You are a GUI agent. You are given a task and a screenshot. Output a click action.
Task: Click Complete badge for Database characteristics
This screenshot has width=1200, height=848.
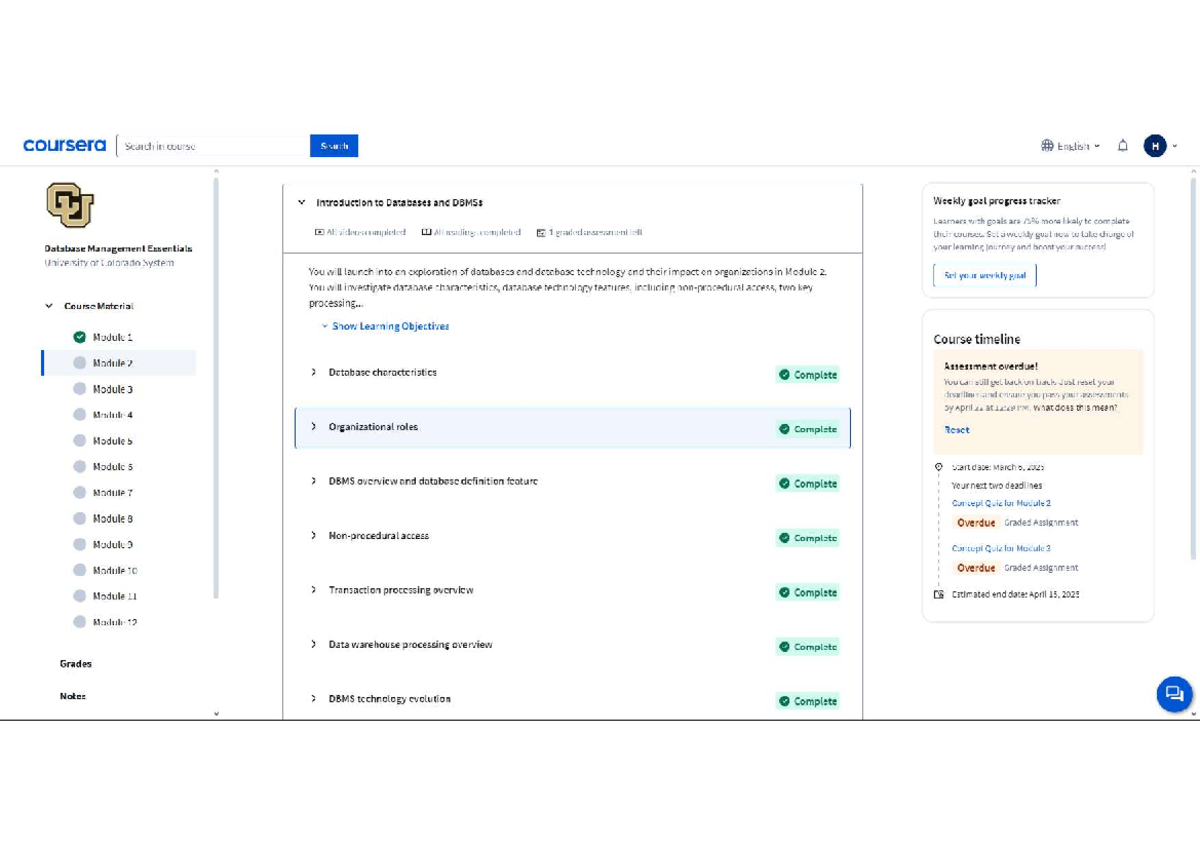[x=807, y=375]
